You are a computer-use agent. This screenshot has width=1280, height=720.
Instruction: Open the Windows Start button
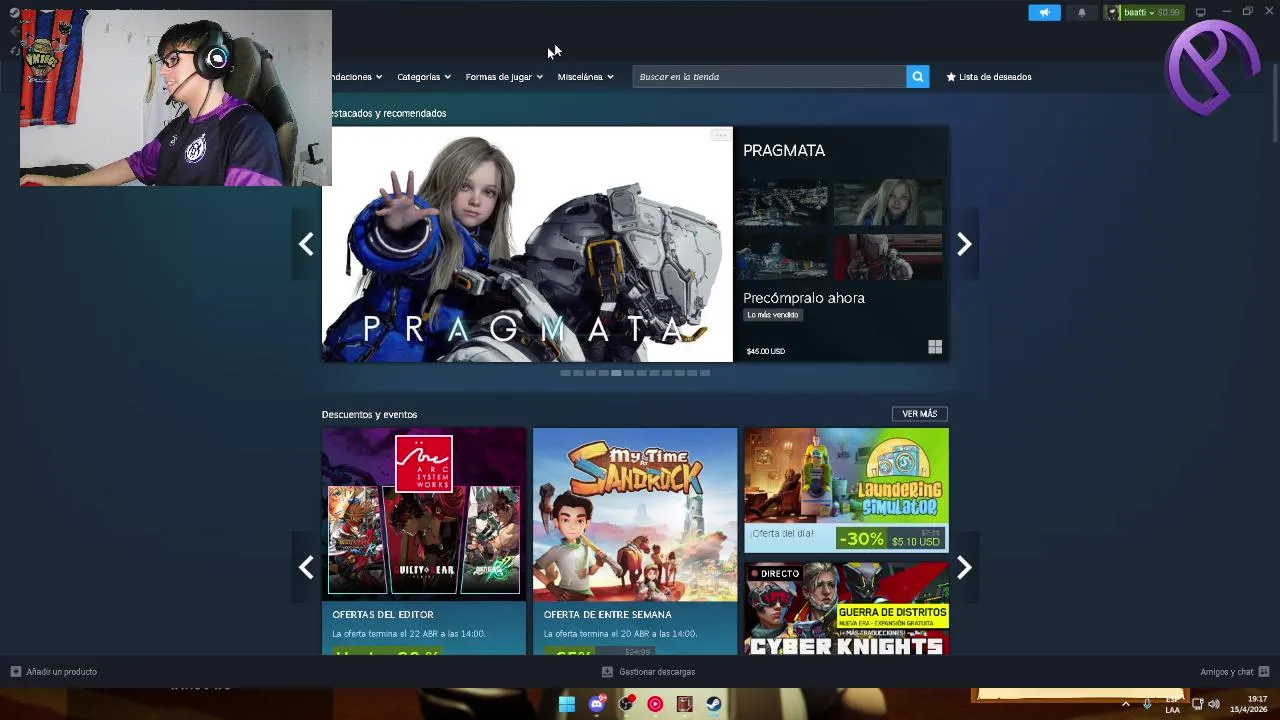pyautogui.click(x=567, y=704)
